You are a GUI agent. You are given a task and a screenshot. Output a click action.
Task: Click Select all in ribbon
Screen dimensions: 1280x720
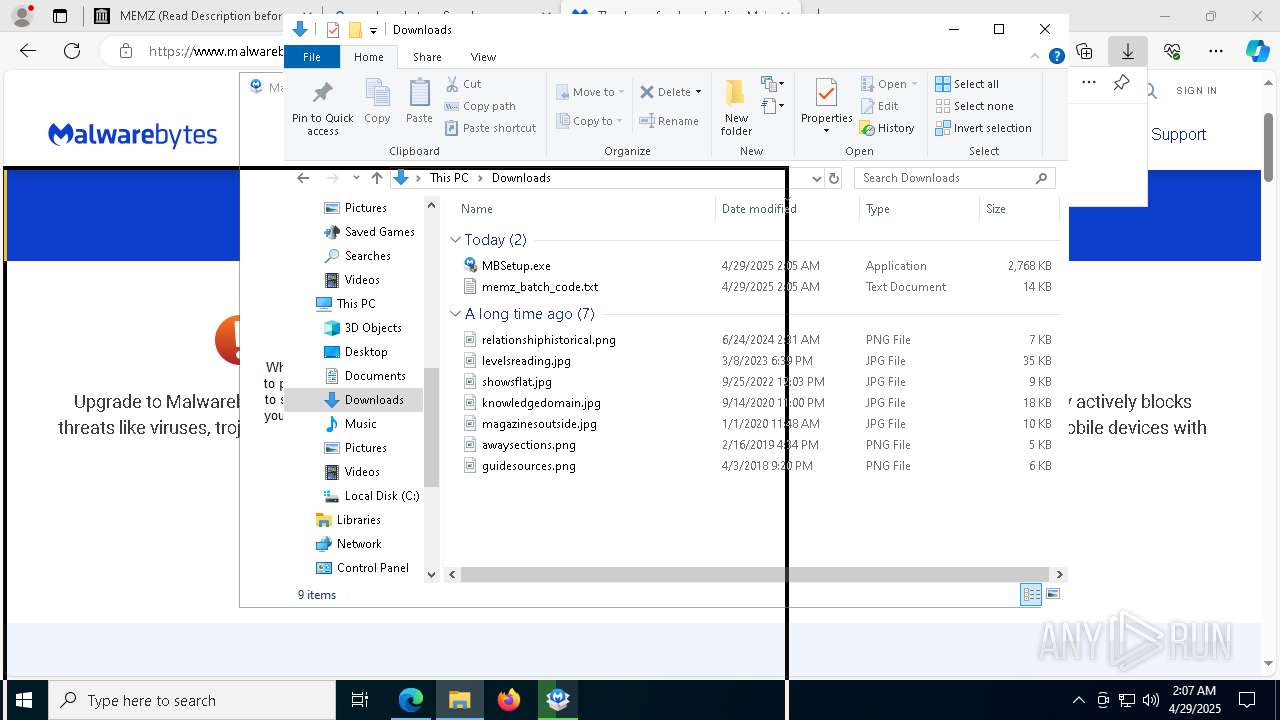[x=967, y=84]
